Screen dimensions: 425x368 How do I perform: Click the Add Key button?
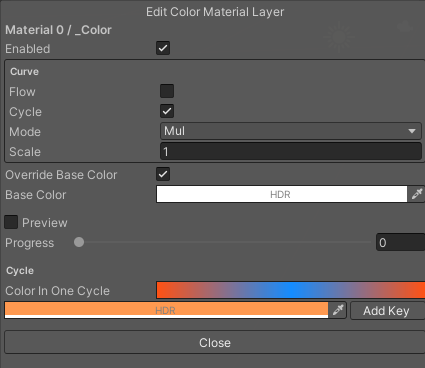(387, 311)
